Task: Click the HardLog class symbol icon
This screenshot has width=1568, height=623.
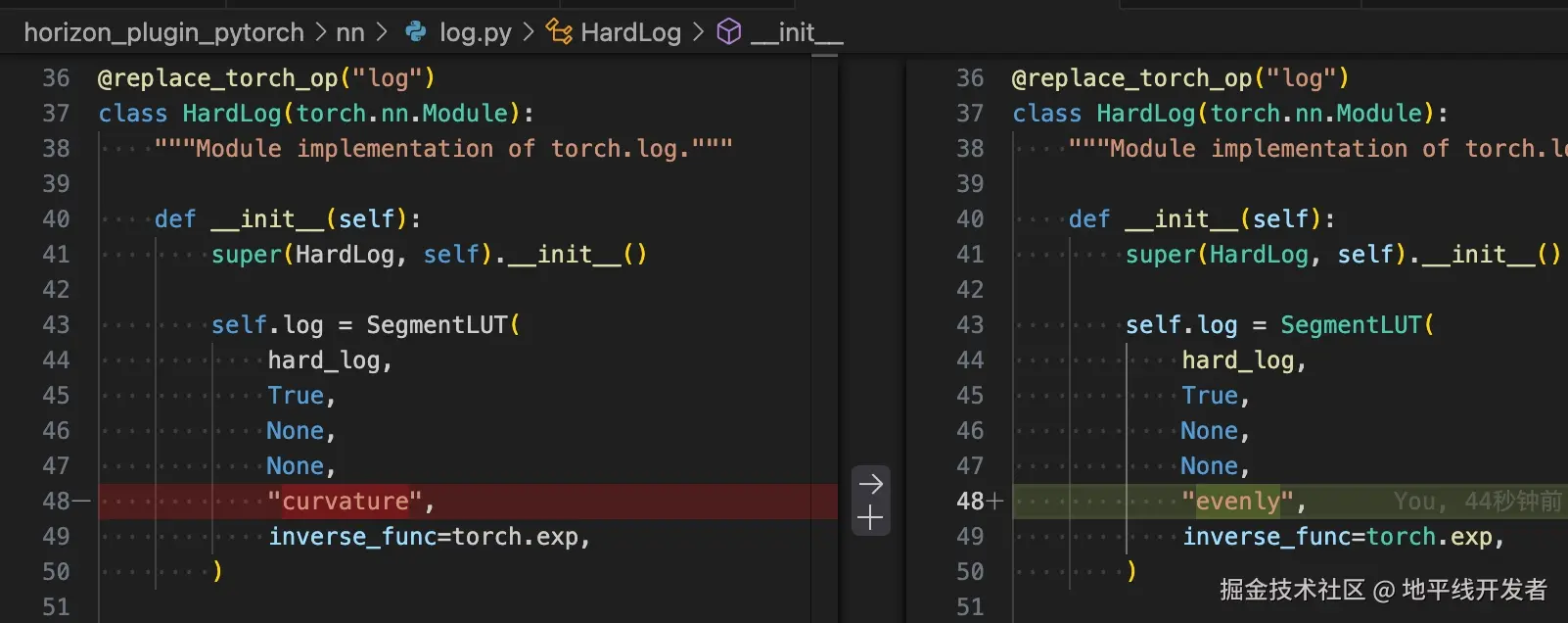Action: (x=559, y=32)
